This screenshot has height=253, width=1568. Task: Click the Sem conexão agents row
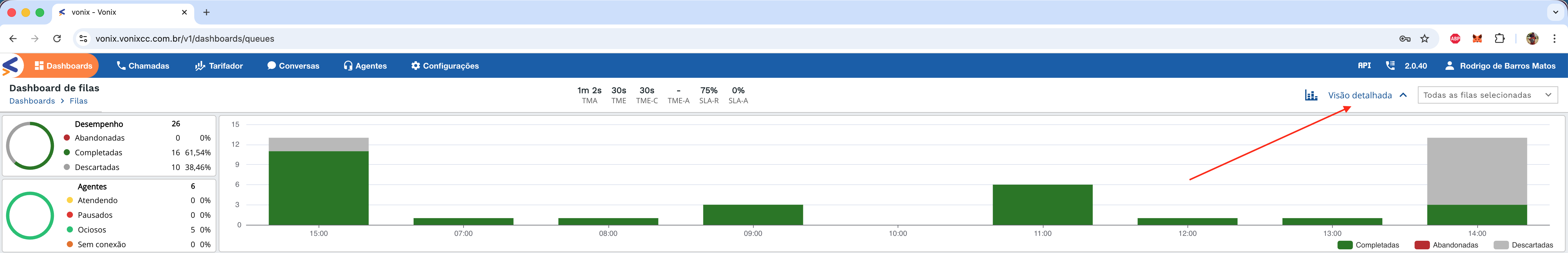click(139, 244)
